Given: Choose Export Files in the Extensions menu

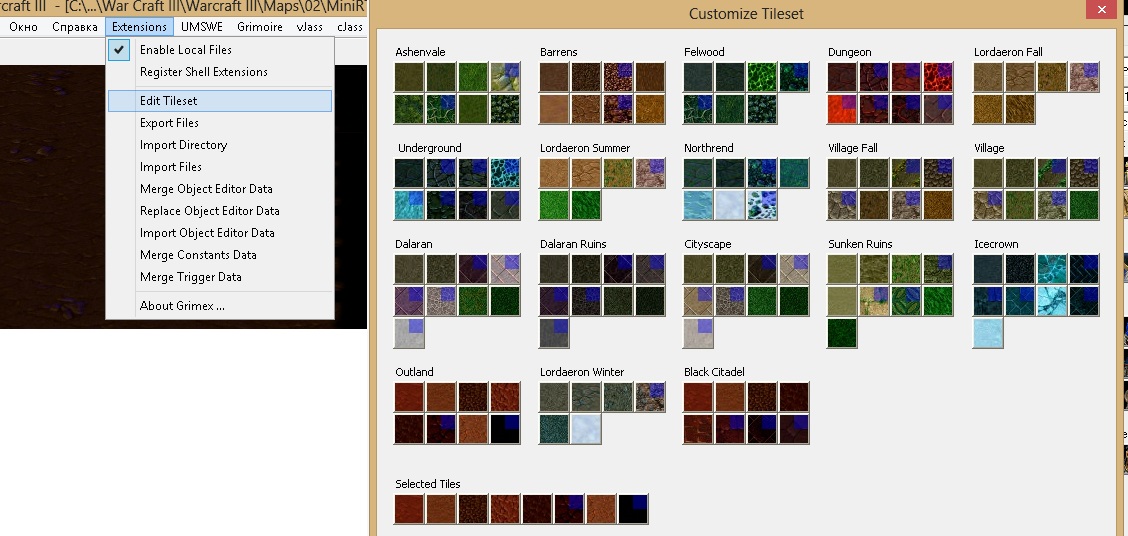Looking at the screenshot, I should (220, 123).
